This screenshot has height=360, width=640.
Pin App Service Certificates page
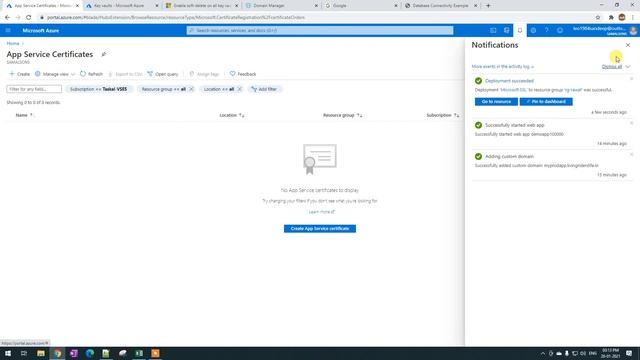(104, 54)
